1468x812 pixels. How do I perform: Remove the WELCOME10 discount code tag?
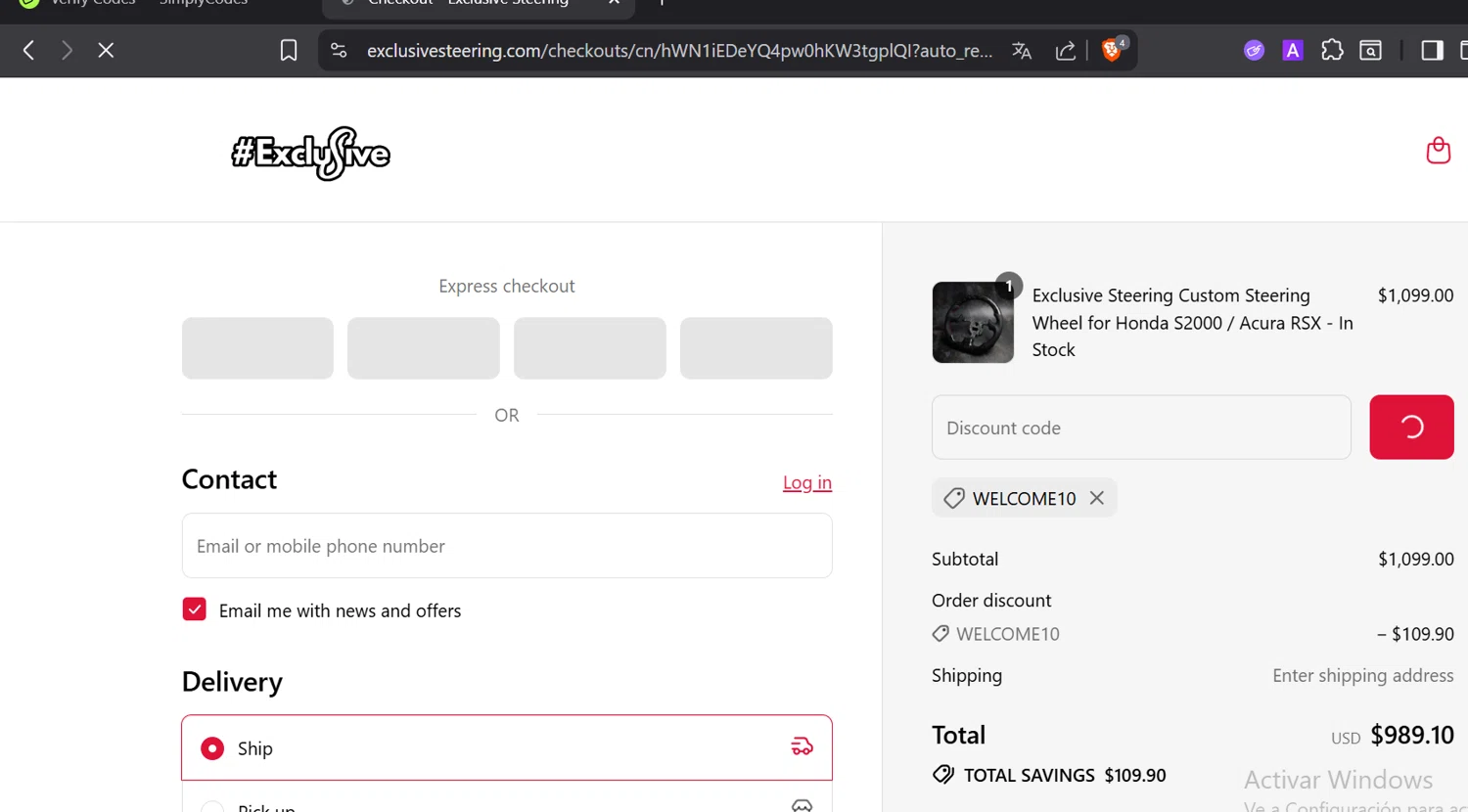1097,498
